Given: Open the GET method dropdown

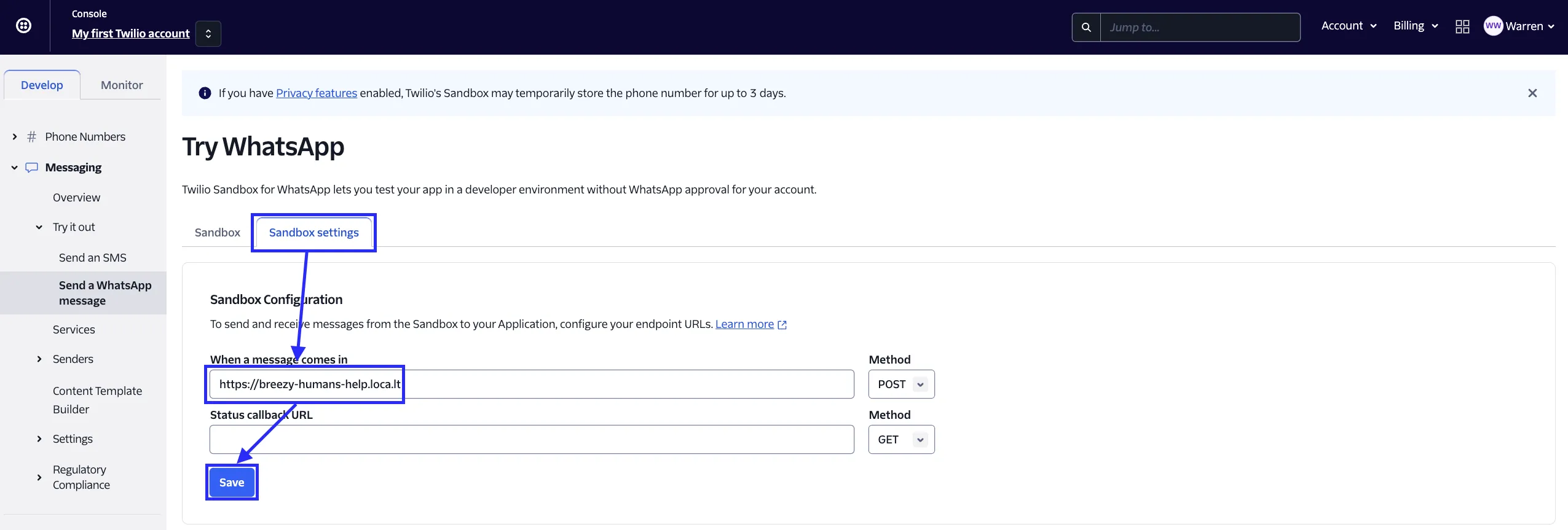Looking at the screenshot, I should (901, 440).
